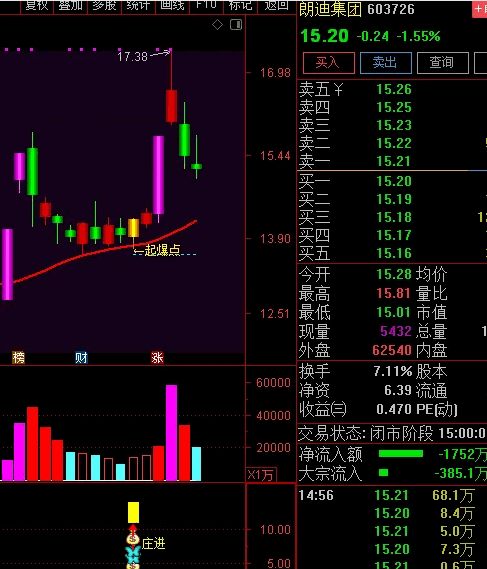Click the 净资 value 6.39
The width and height of the screenshot is (487, 569).
[398, 390]
